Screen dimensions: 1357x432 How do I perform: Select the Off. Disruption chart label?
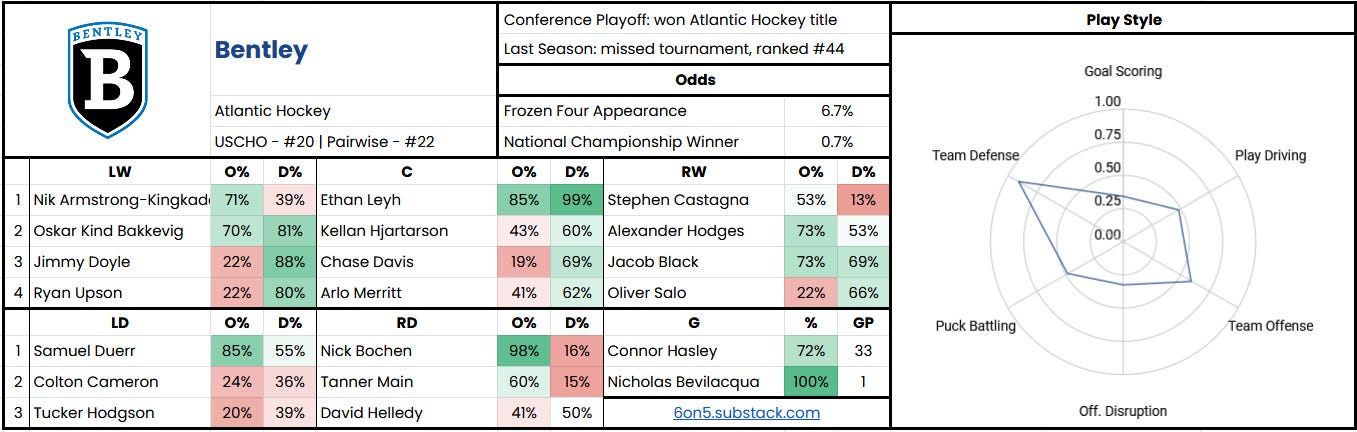tap(1122, 410)
